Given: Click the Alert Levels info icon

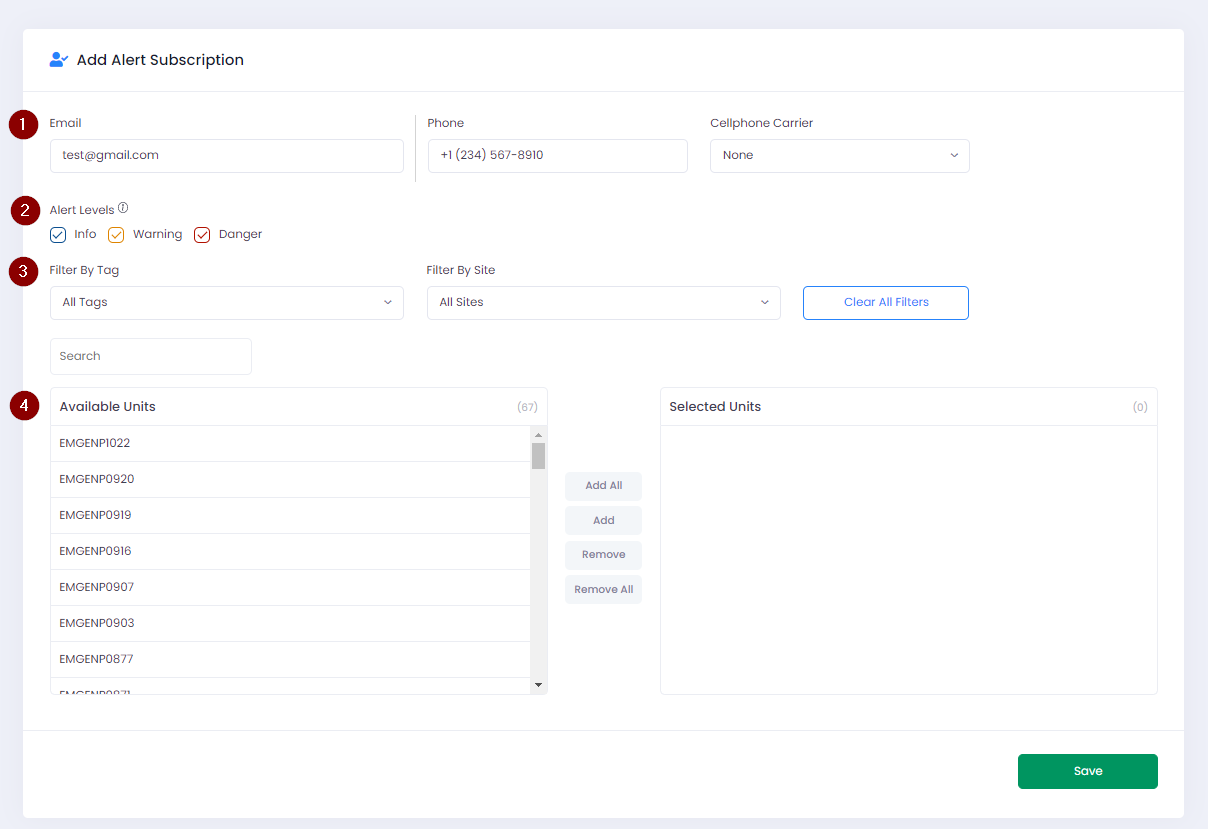Looking at the screenshot, I should 123,209.
